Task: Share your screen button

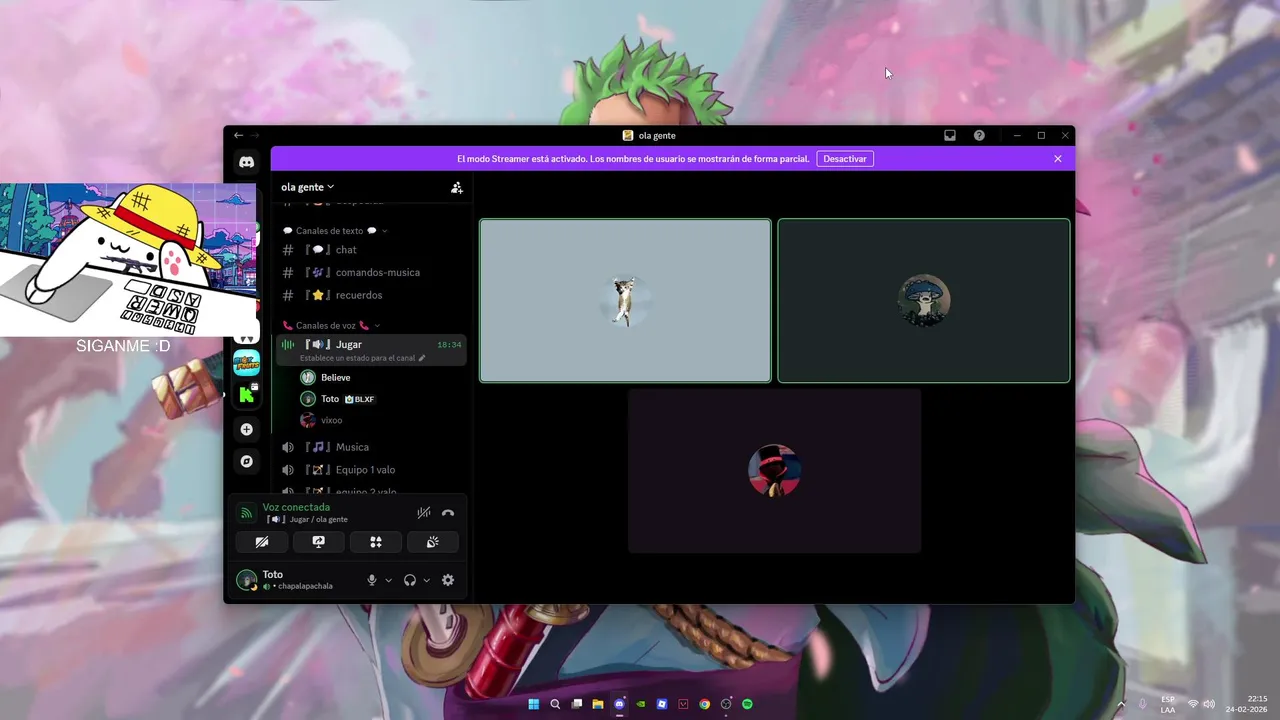Action: click(x=319, y=542)
